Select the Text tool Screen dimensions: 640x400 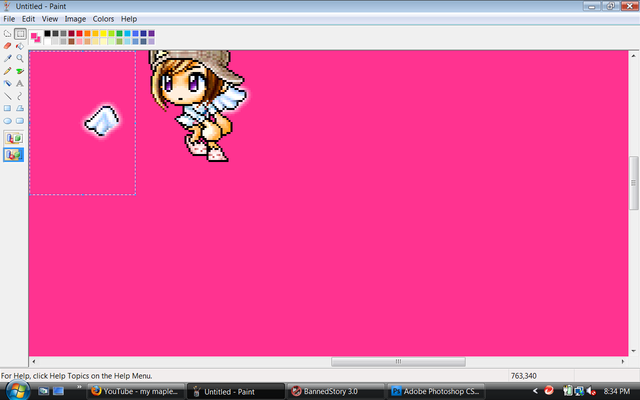[x=20, y=83]
